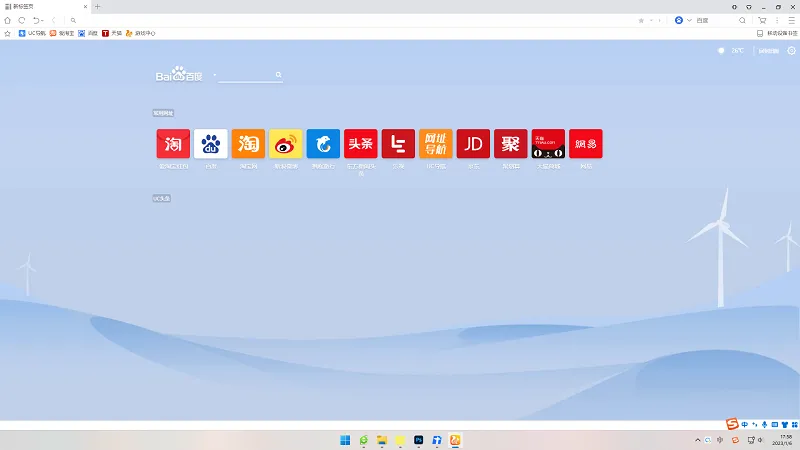Click Sogou microphone voice input
The width and height of the screenshot is (800, 450).
click(x=764, y=424)
